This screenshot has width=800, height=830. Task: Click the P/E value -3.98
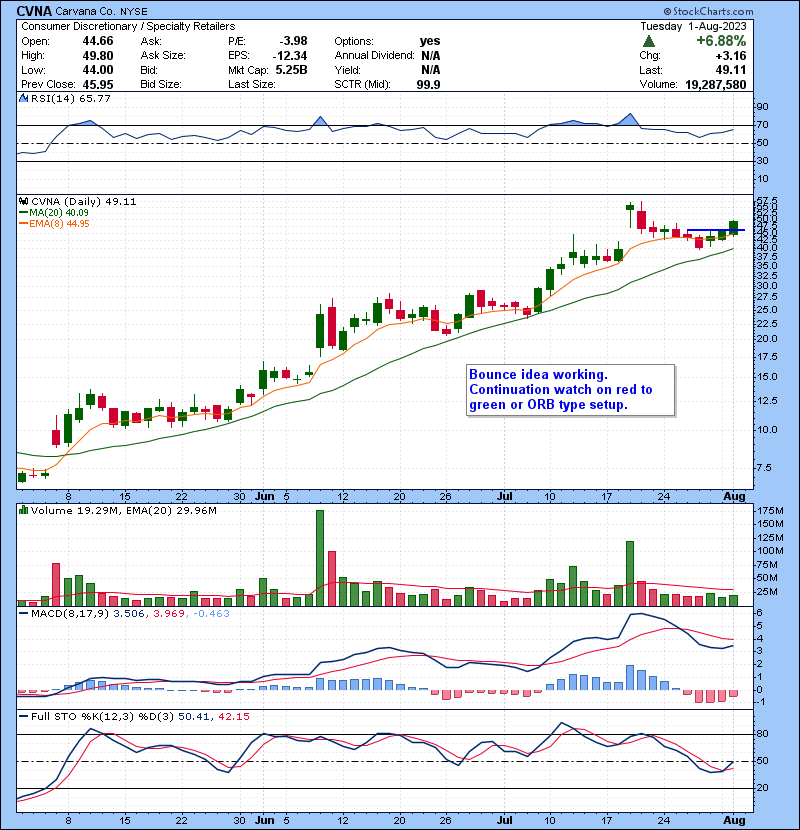[293, 41]
